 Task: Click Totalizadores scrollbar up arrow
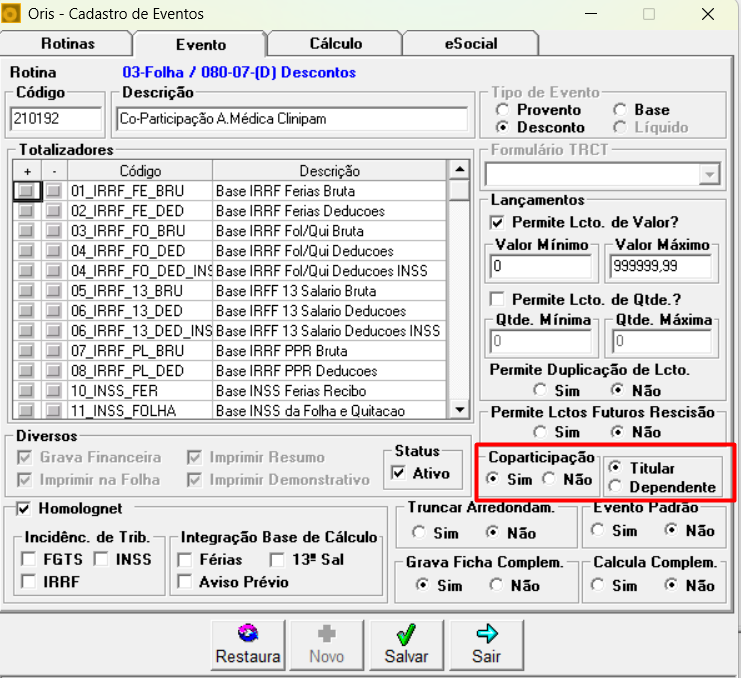click(x=459, y=170)
